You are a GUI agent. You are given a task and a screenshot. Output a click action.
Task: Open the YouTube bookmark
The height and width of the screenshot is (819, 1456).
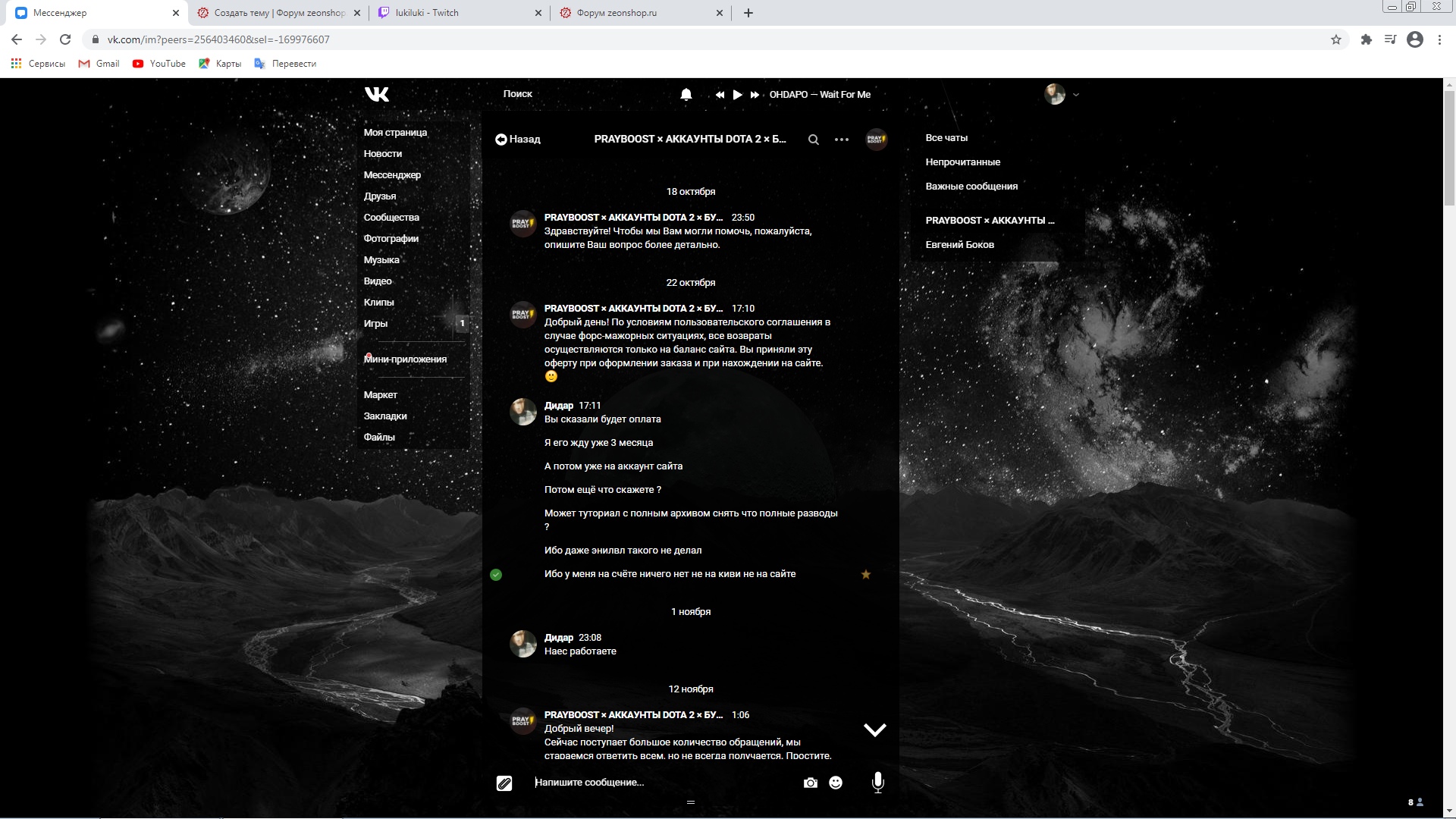pyautogui.click(x=159, y=64)
